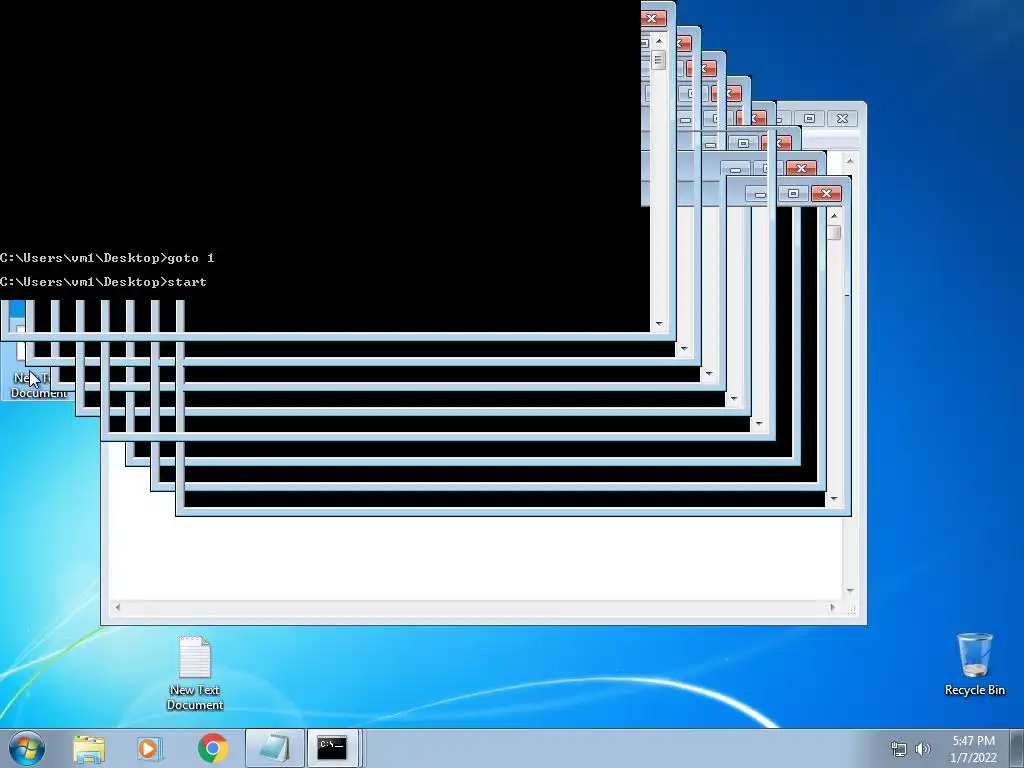Click down arrow on frontmost console scrollbar
1024x768 pixels.
(659, 323)
